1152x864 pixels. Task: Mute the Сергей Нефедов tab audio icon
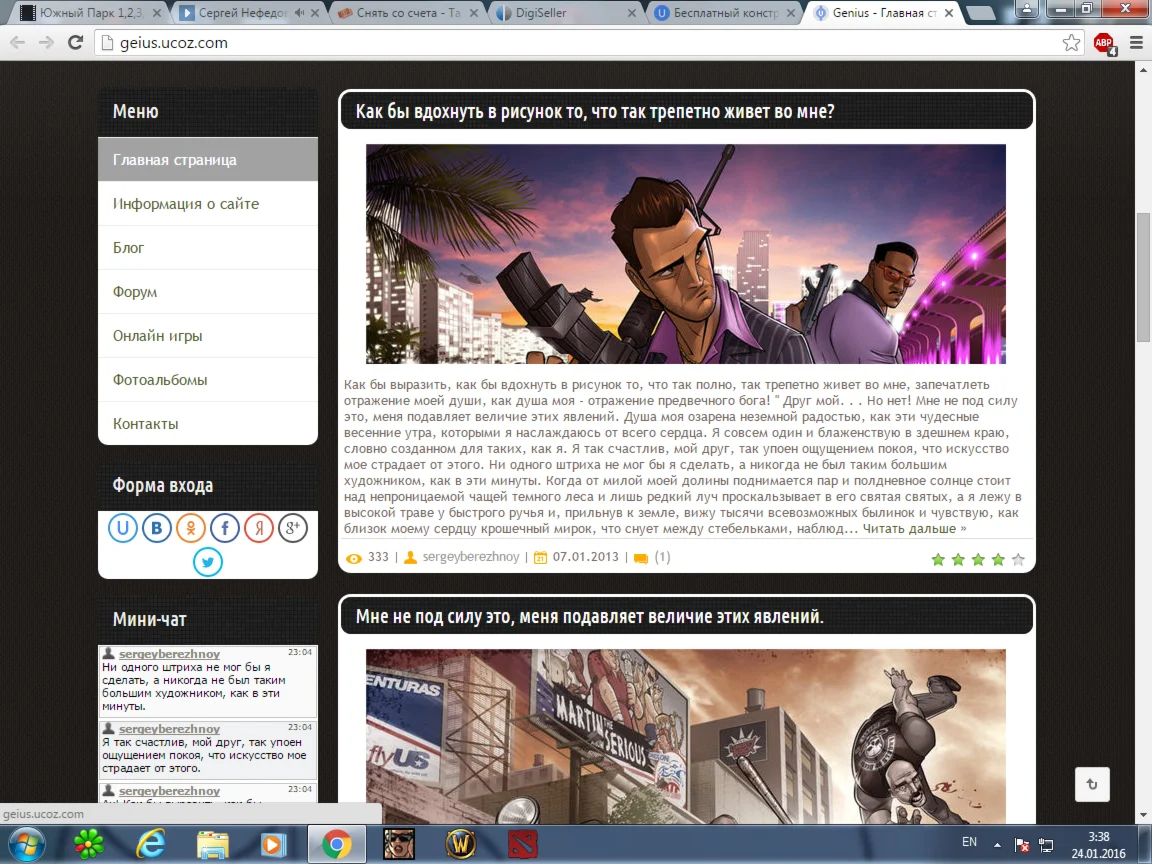coord(299,12)
